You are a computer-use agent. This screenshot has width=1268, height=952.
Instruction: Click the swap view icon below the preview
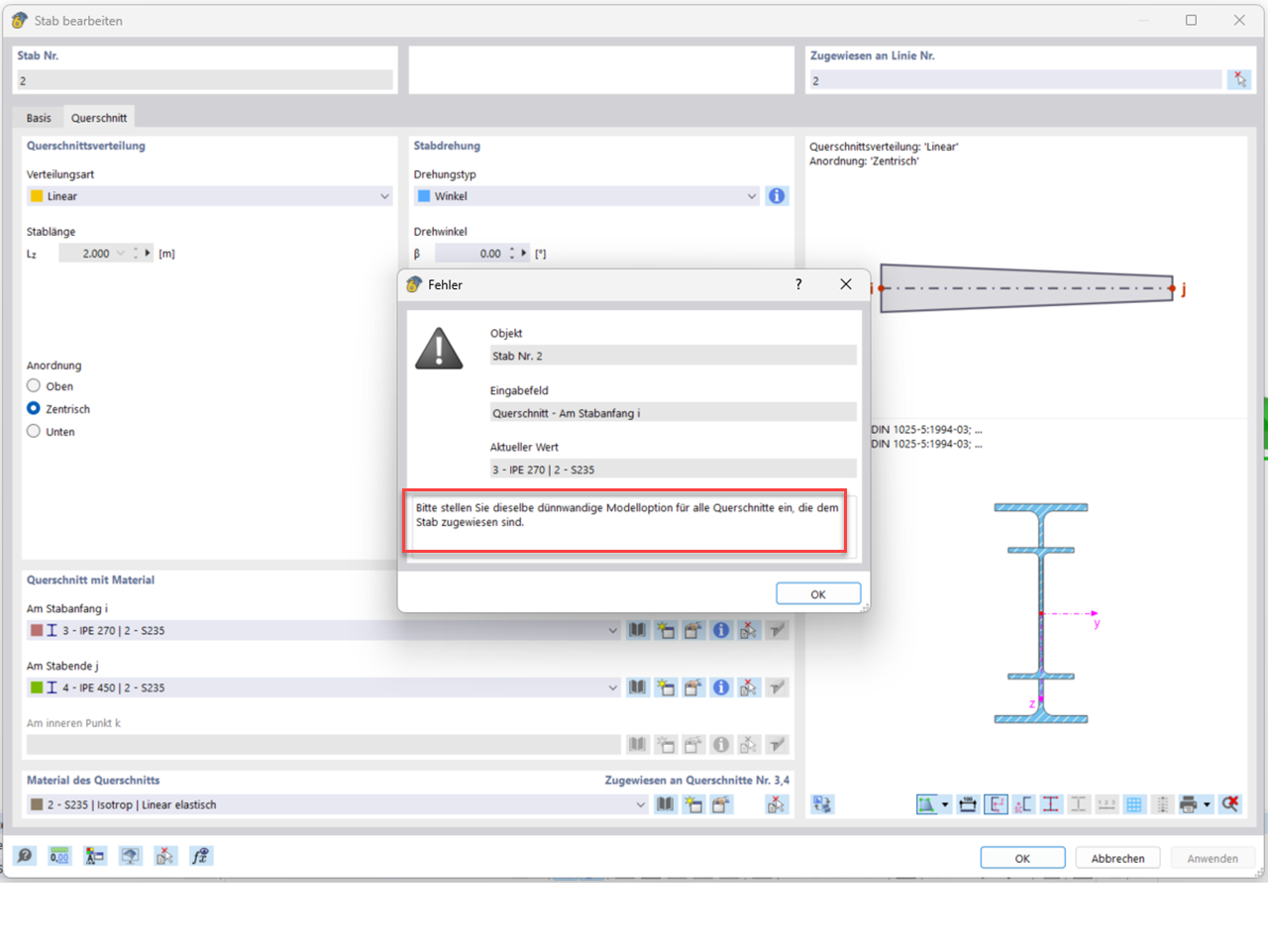pyautogui.click(x=823, y=804)
